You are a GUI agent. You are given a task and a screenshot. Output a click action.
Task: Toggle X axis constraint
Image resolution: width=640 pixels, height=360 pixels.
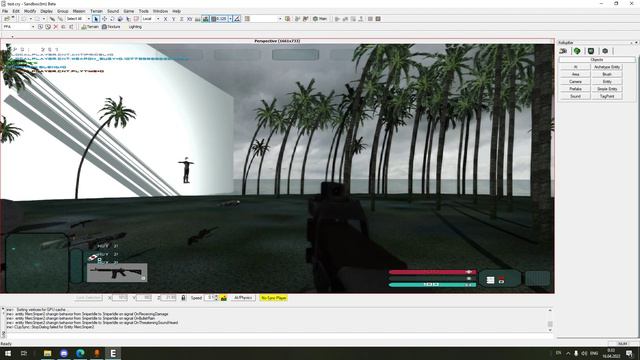(165, 19)
